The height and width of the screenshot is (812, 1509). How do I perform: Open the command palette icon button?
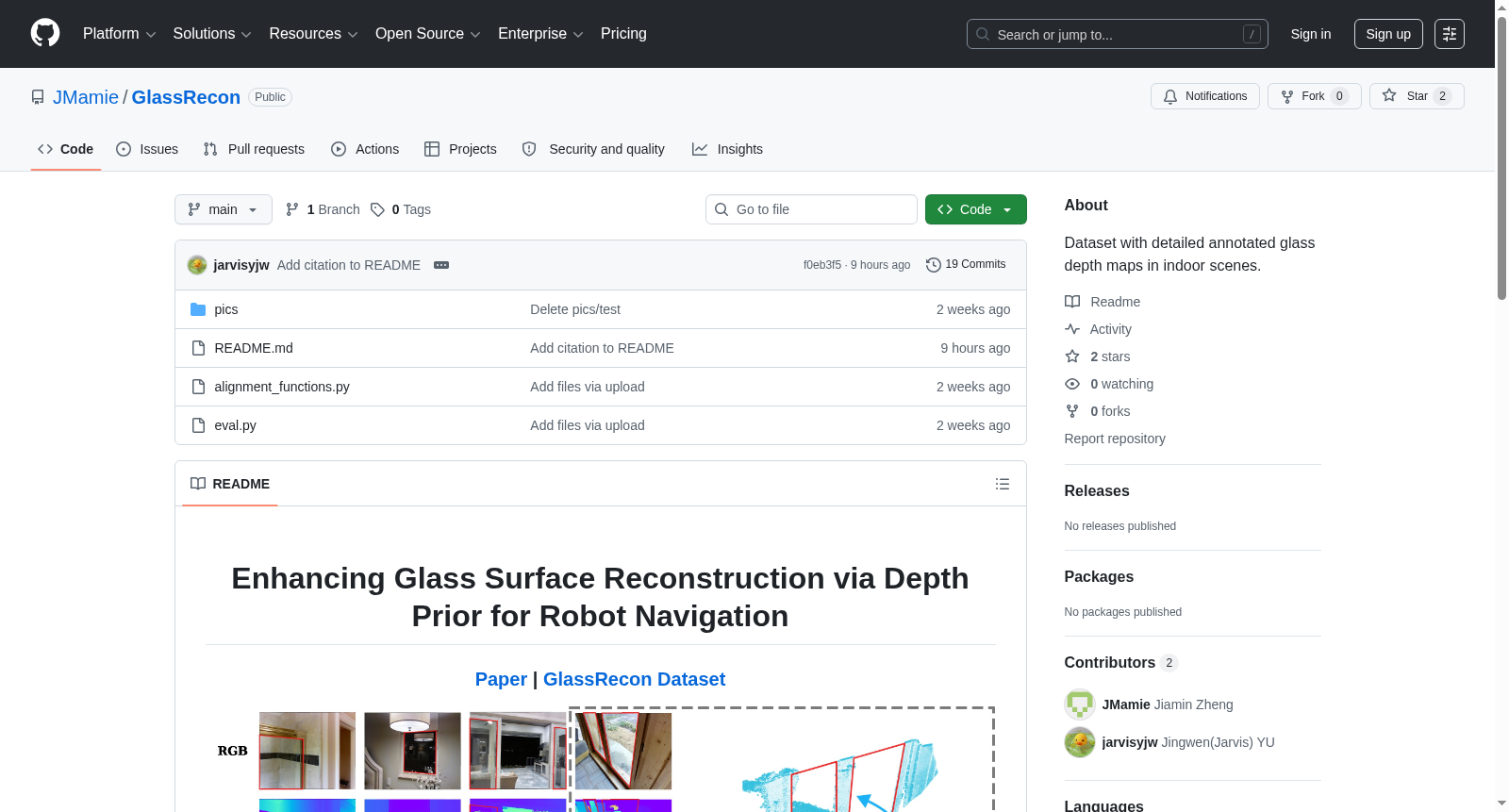(x=1450, y=34)
